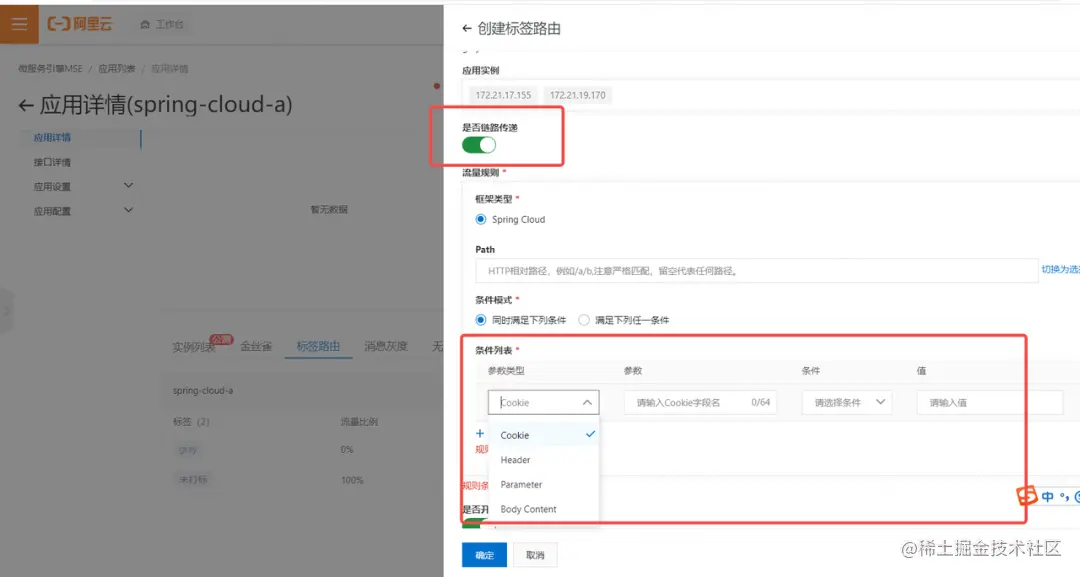The height and width of the screenshot is (577, 1080).
Task: Click the 请输入值 value input
Action: click(x=990, y=402)
